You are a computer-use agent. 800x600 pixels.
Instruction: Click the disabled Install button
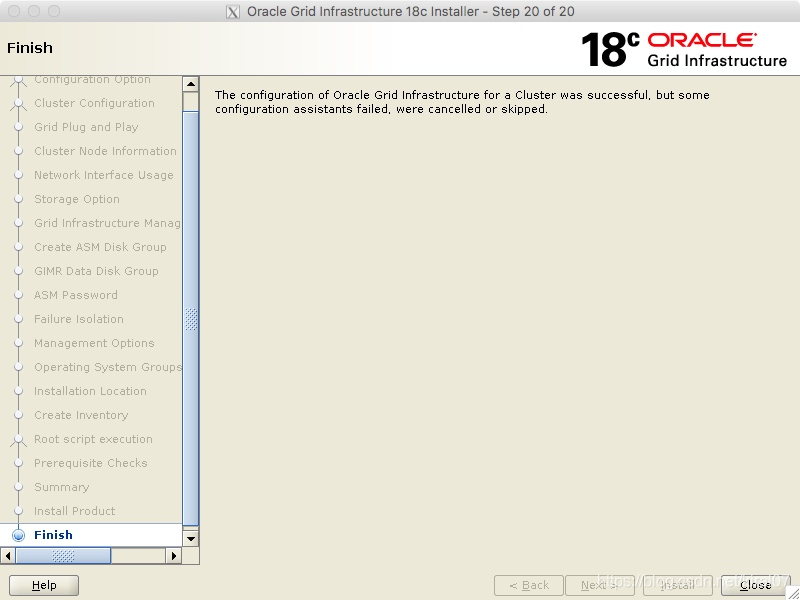678,585
